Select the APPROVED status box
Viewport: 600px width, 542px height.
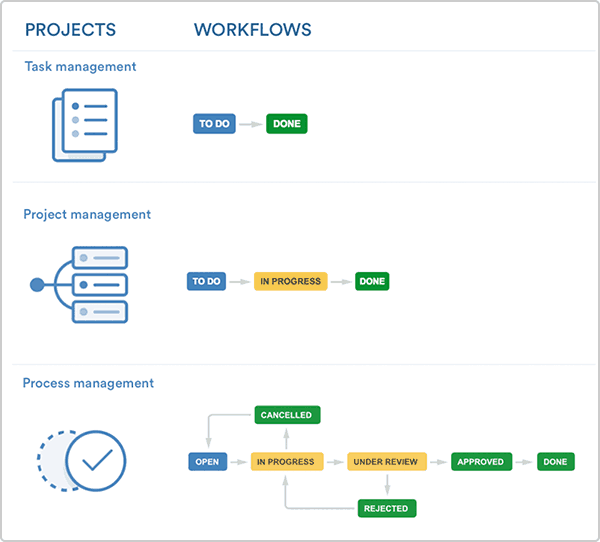(x=481, y=462)
